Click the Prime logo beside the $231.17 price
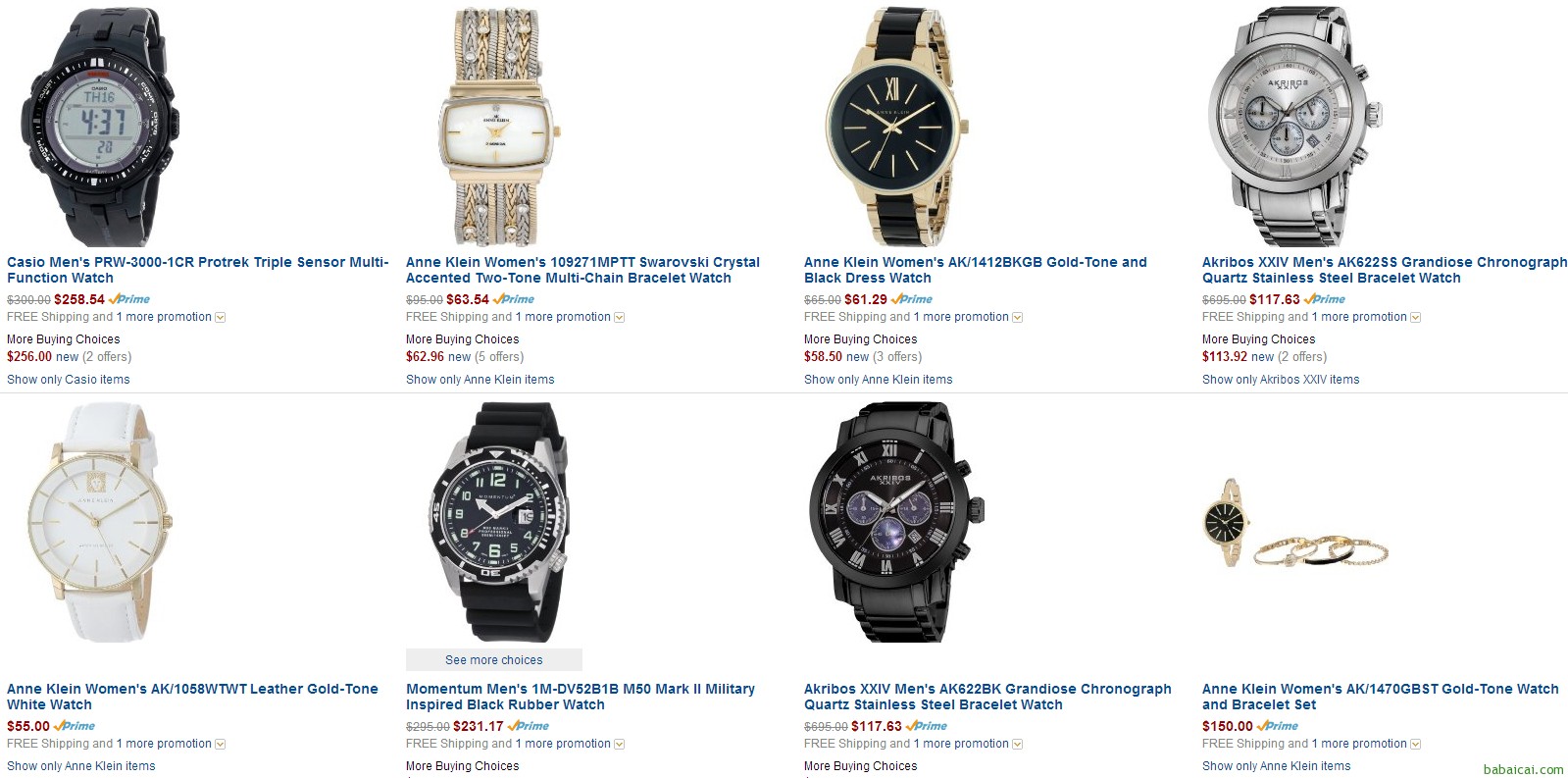This screenshot has height=778, width=1568. (x=529, y=726)
